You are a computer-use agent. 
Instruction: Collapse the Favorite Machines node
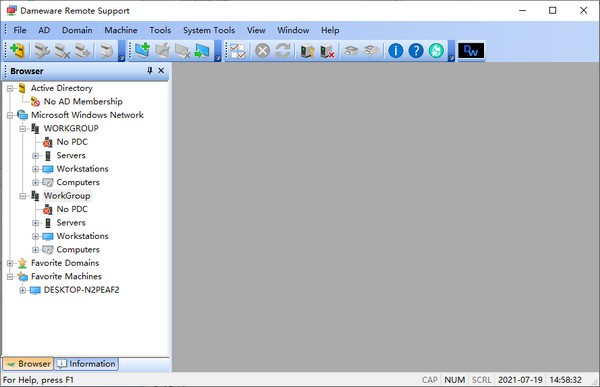click(x=10, y=277)
